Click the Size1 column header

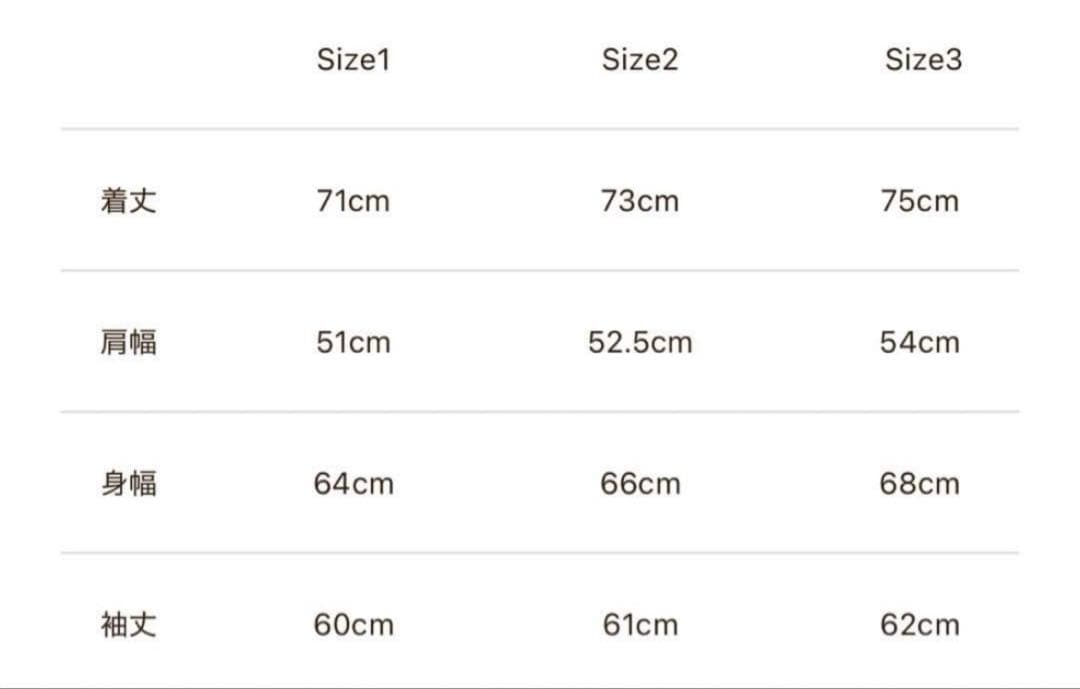coord(353,60)
